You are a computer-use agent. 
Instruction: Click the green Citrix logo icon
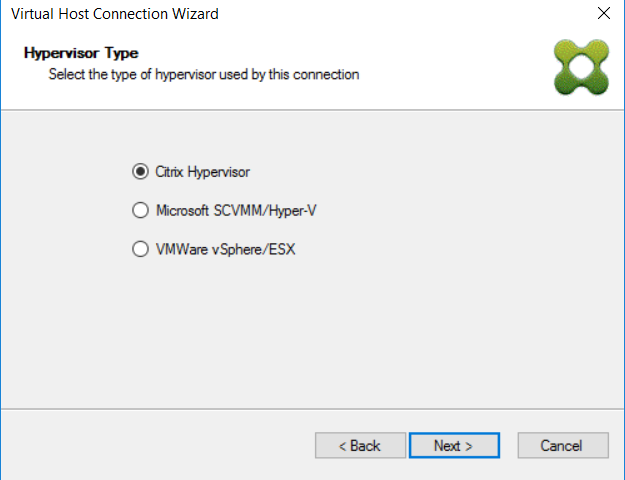pyautogui.click(x=581, y=67)
